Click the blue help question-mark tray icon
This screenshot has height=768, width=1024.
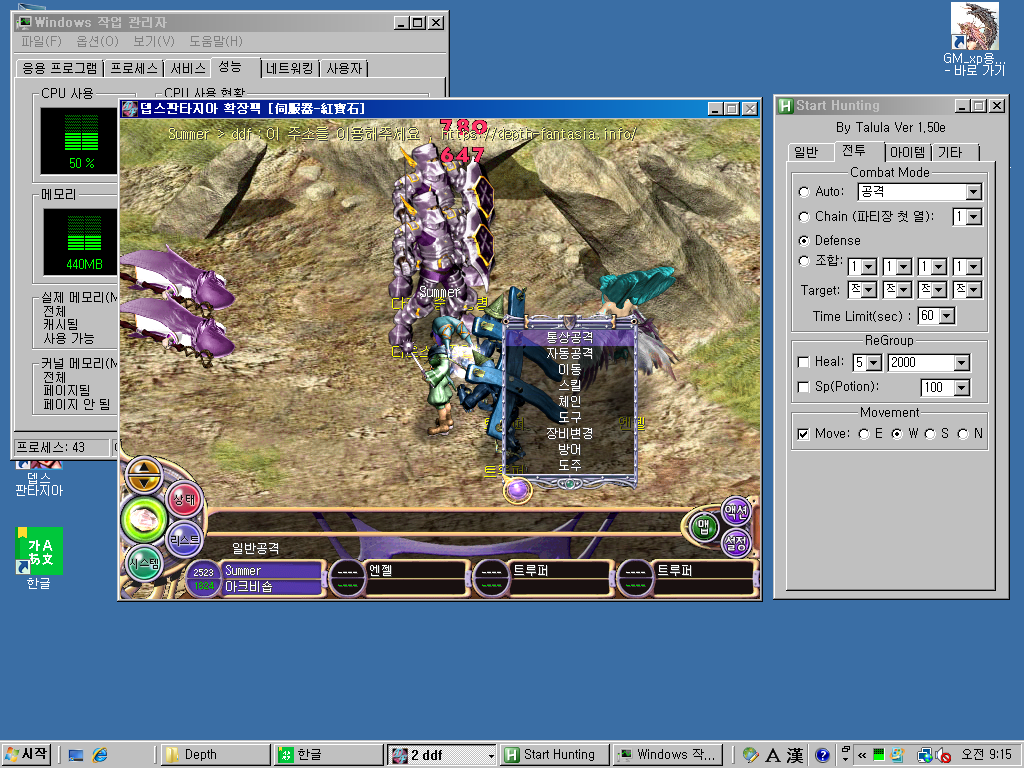point(822,756)
